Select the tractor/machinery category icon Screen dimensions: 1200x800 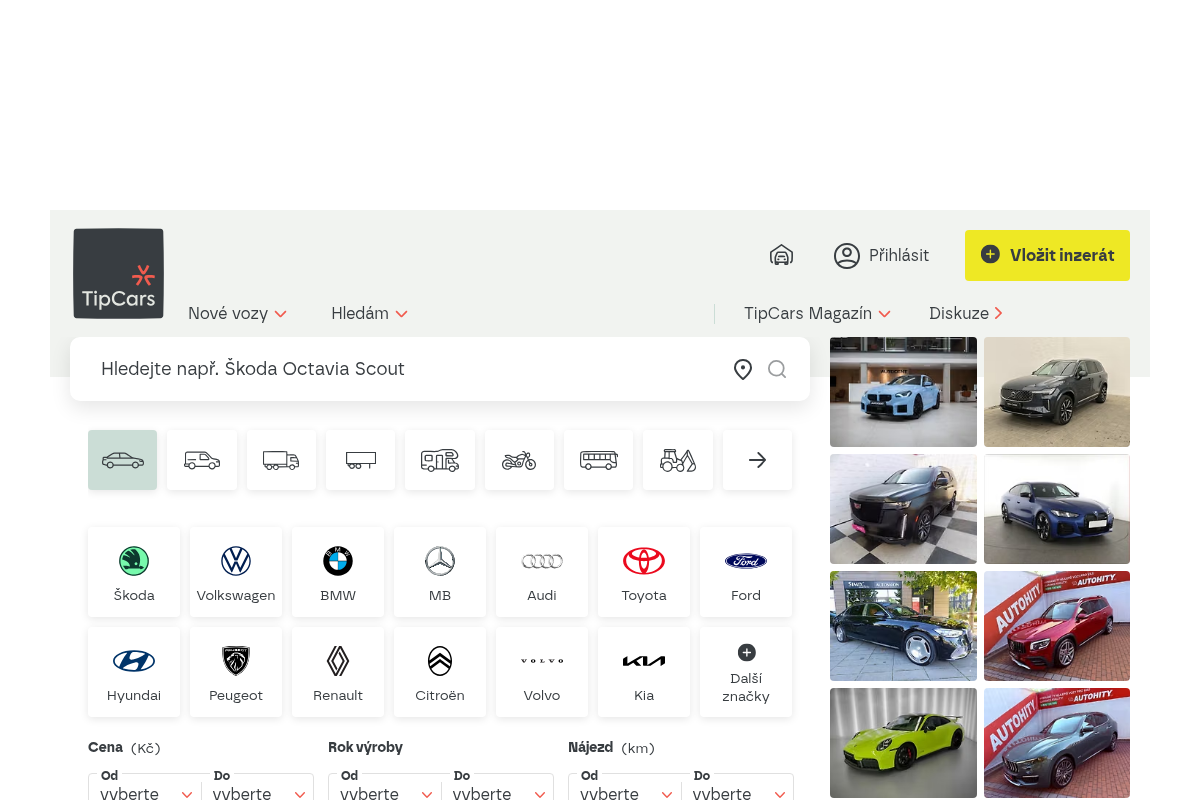pyautogui.click(x=678, y=460)
